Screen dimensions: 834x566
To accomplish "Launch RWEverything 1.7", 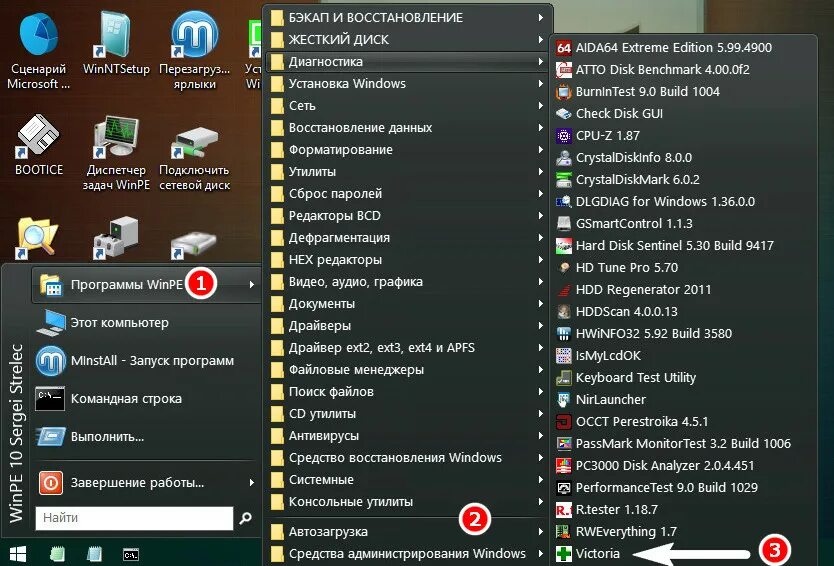I will (684, 531).
